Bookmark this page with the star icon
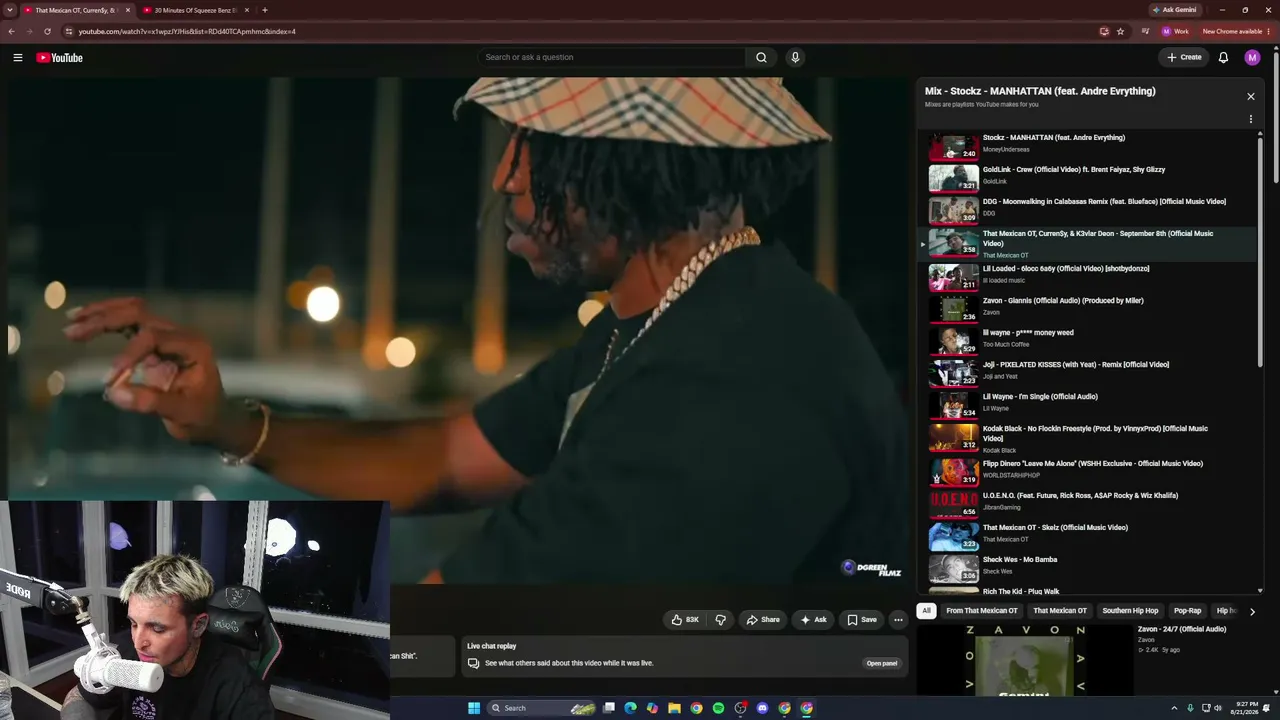 (1120, 31)
